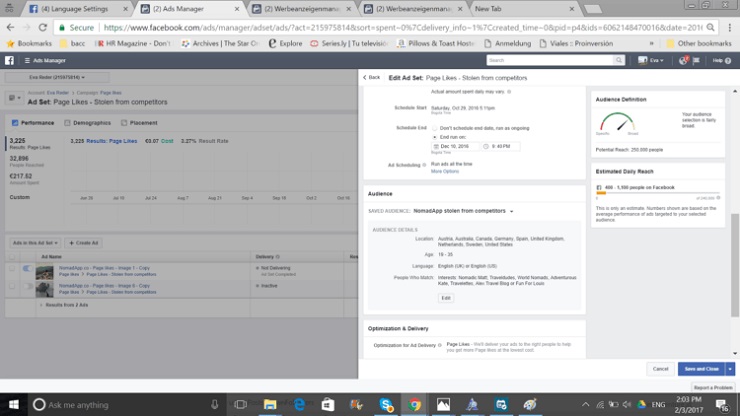This screenshot has width=740, height=416.
Task: Click info icon beside Optimization for Ad Delivery
Action: pyautogui.click(x=439, y=345)
